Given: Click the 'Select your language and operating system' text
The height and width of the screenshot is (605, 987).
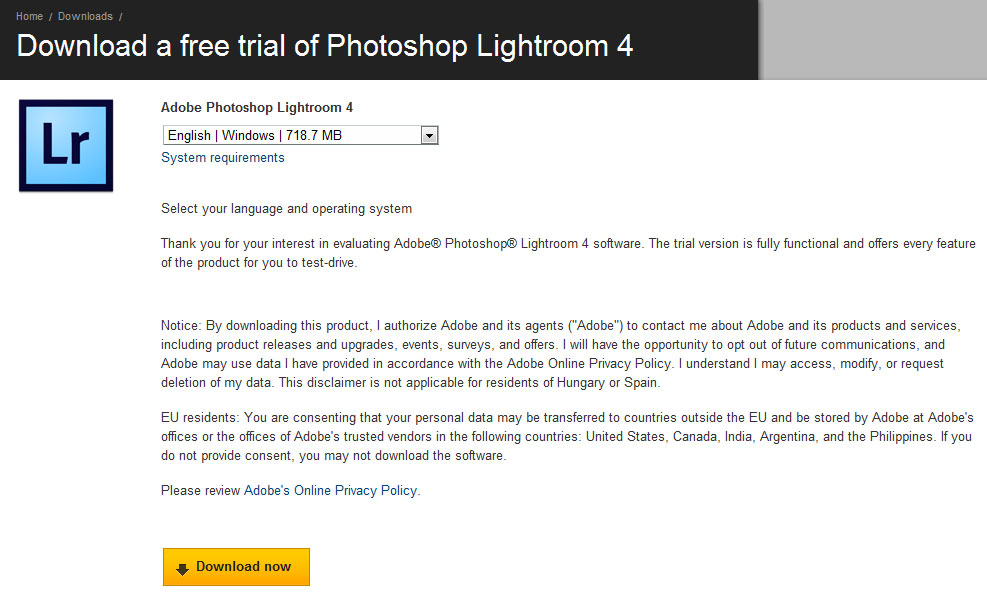Looking at the screenshot, I should pyautogui.click(x=286, y=208).
